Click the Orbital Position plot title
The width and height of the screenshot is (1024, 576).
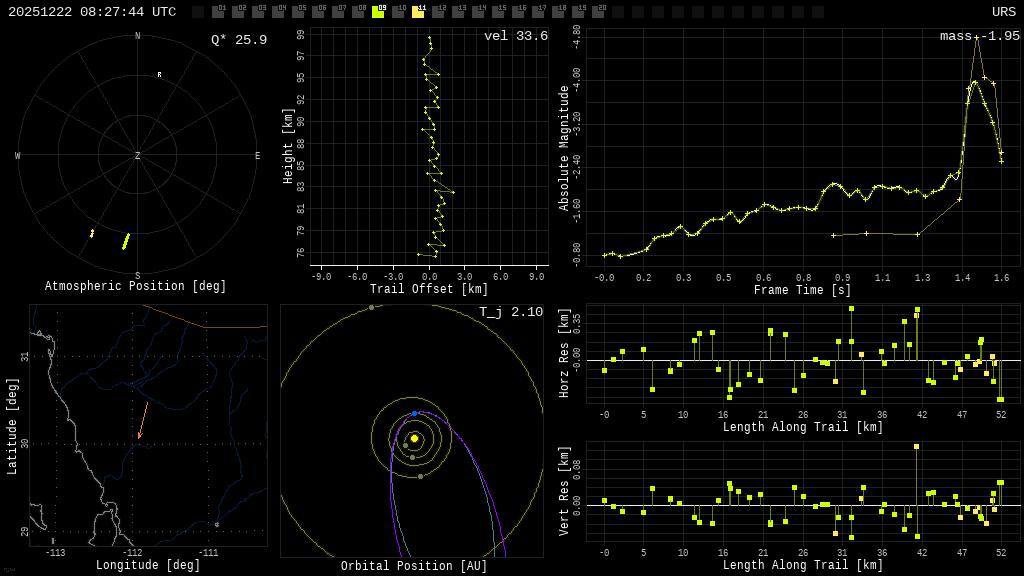pyautogui.click(x=414, y=567)
